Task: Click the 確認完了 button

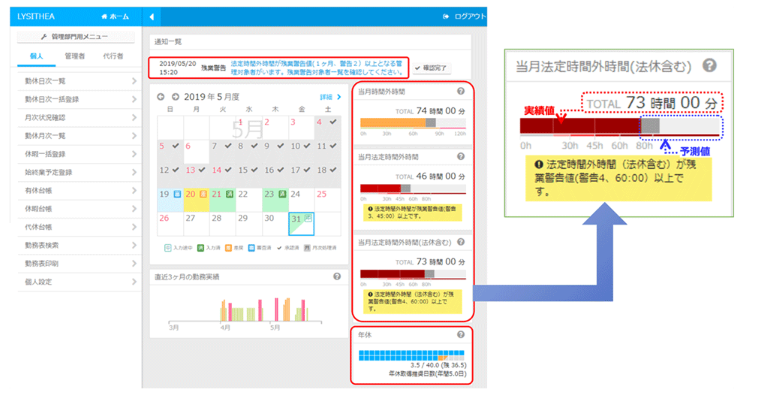Action: 431,68
